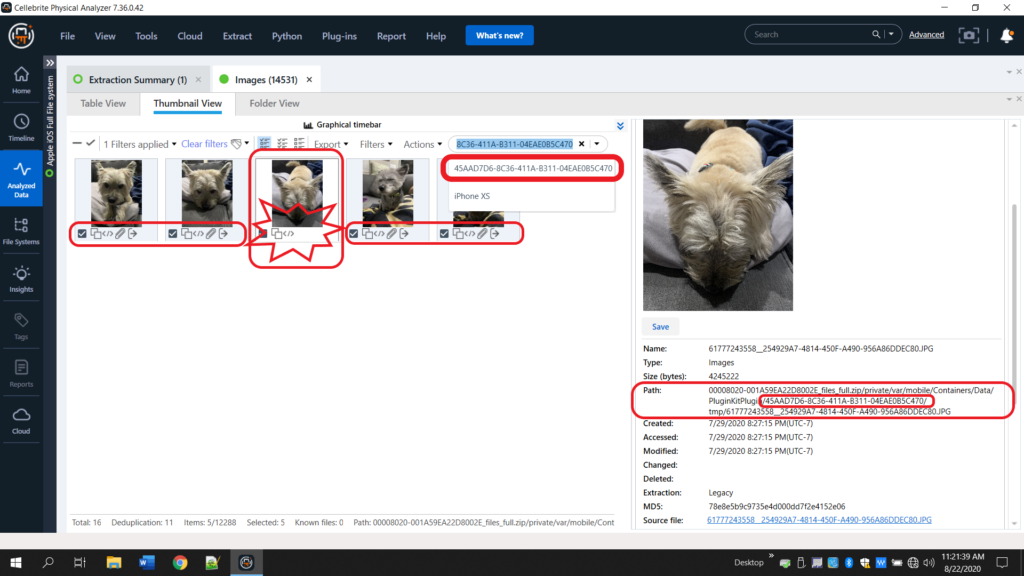Uncheck the second thumbnail's checkbox

173,233
